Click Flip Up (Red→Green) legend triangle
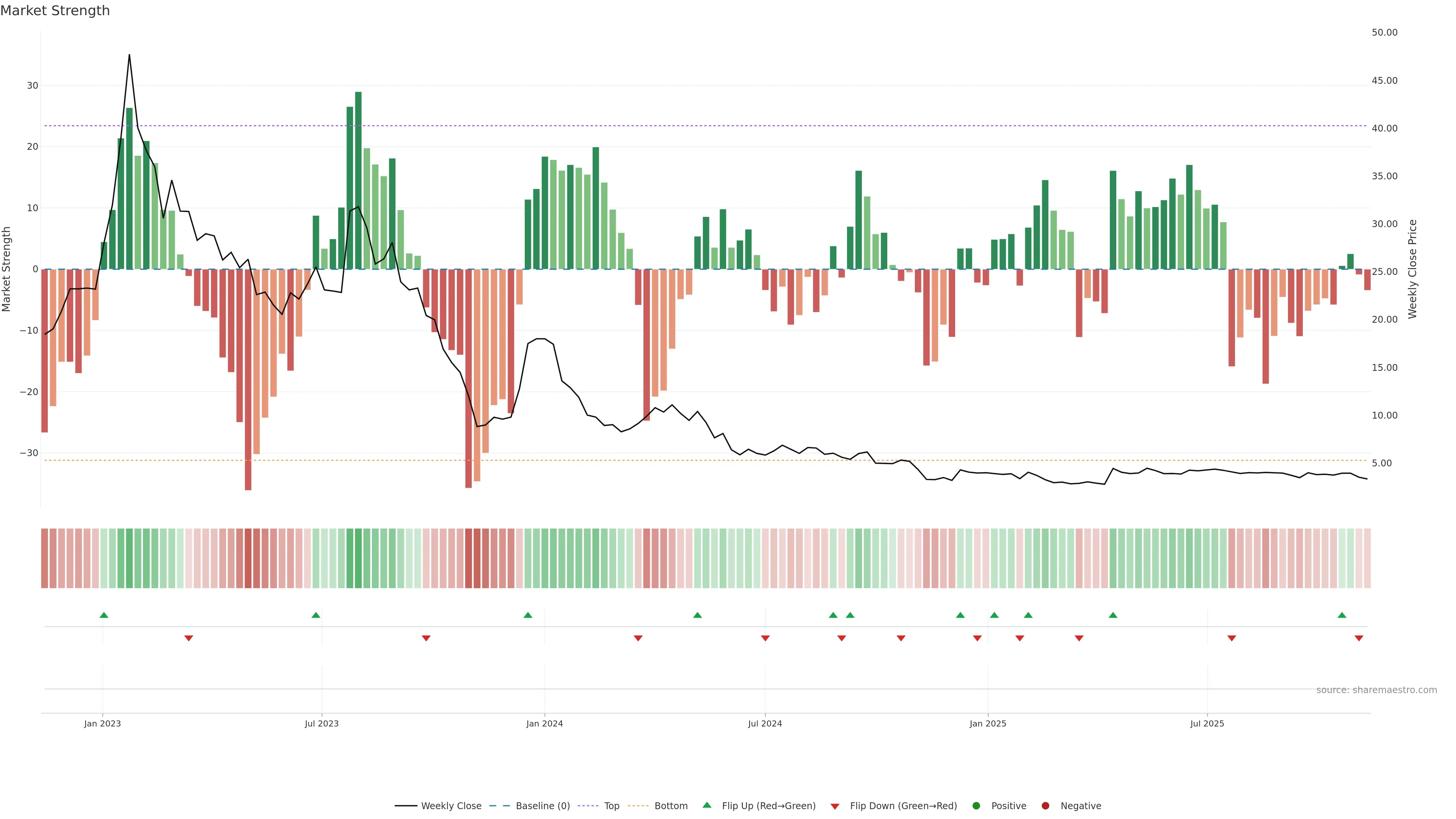Viewport: 1456px width, 819px height. 706,805
